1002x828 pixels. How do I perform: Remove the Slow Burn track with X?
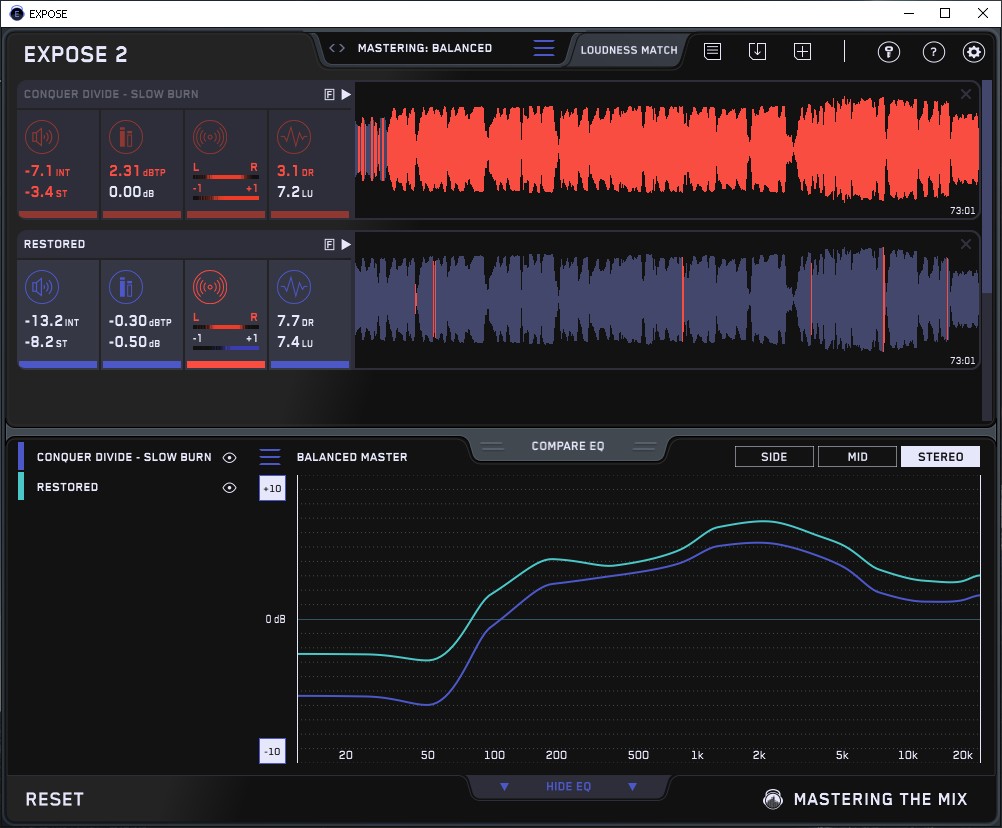[966, 95]
